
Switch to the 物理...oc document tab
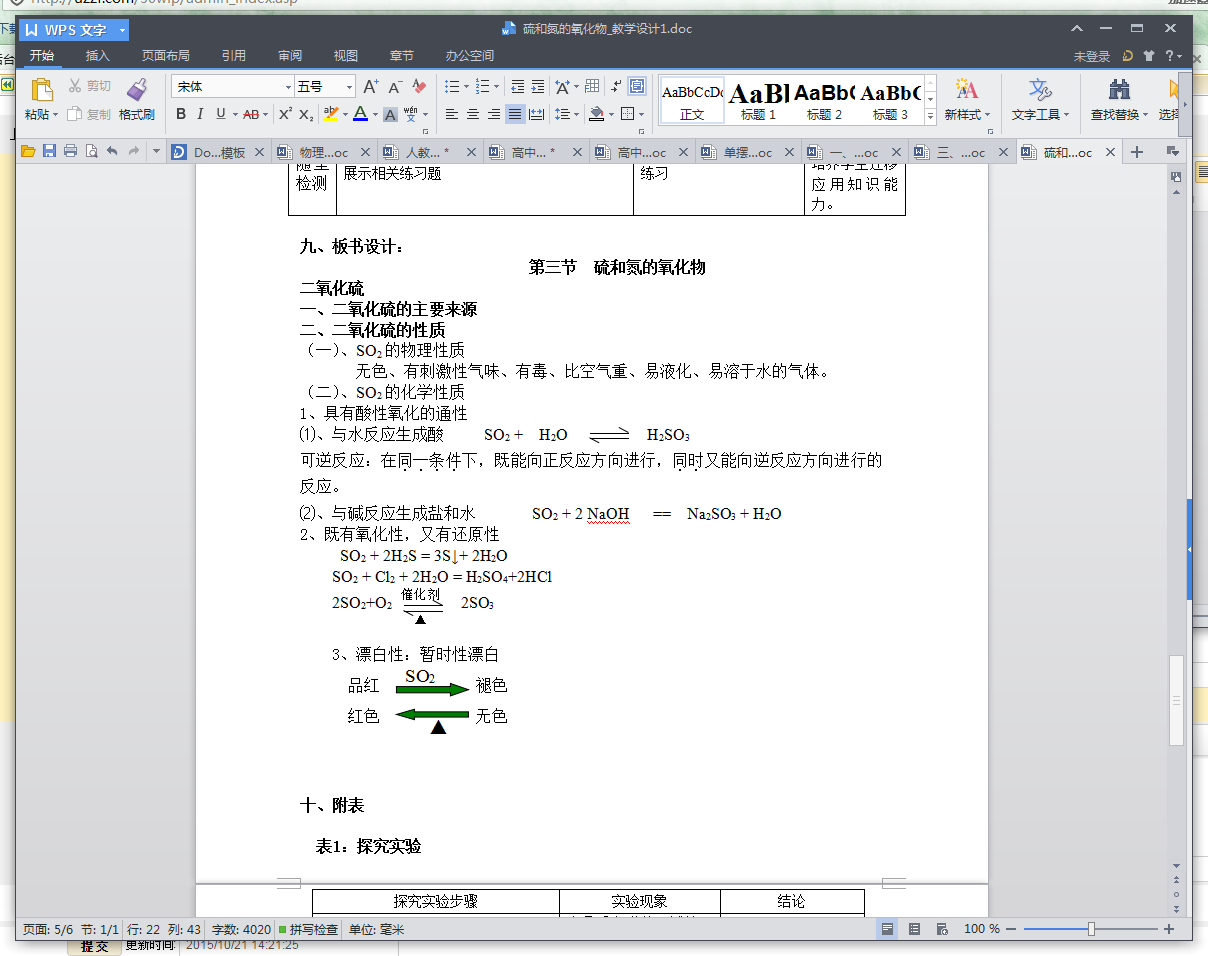pos(325,153)
